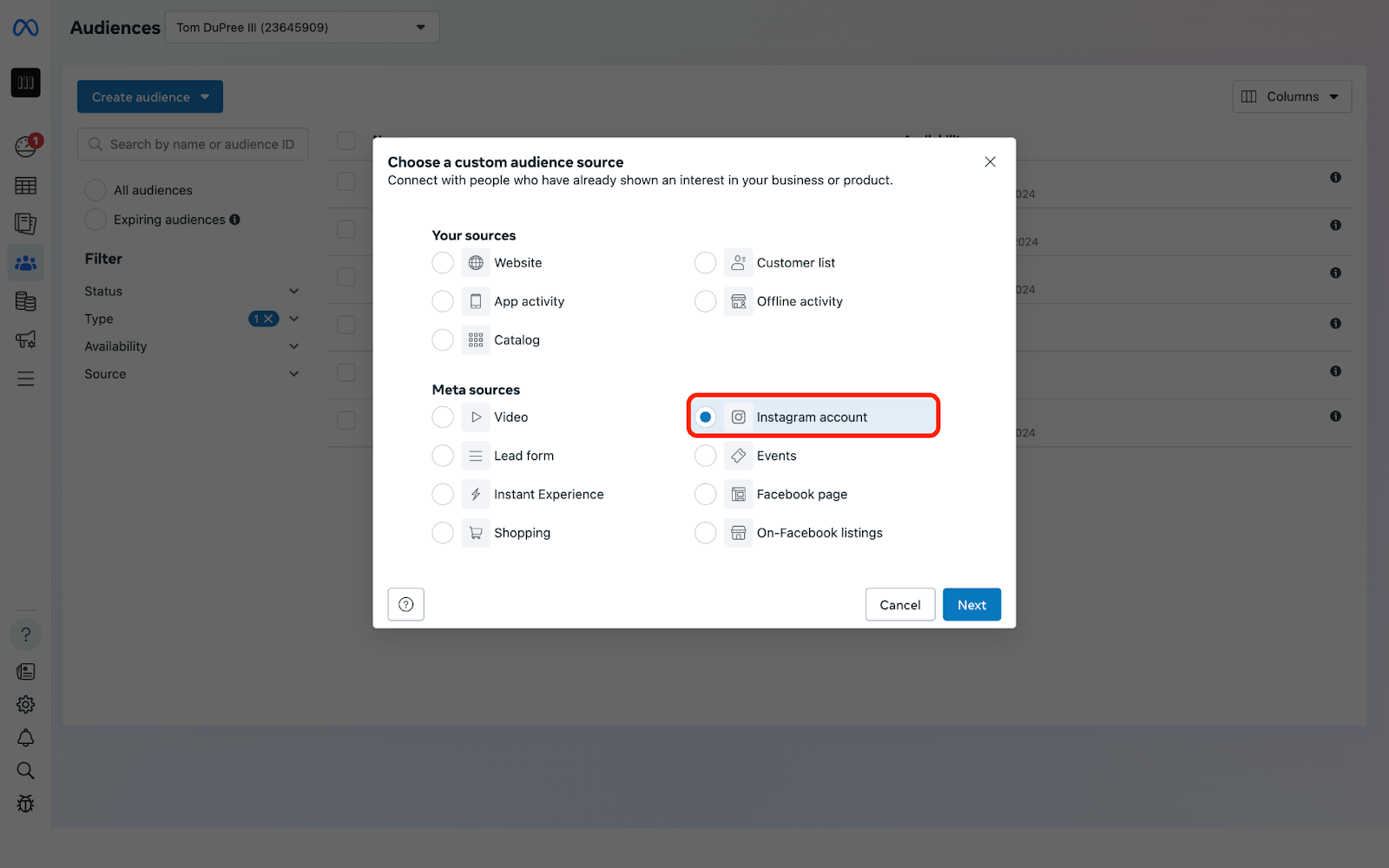Screen dimensions: 1389x868
Task: Tick the select-all checkbox in table header
Action: point(346,141)
